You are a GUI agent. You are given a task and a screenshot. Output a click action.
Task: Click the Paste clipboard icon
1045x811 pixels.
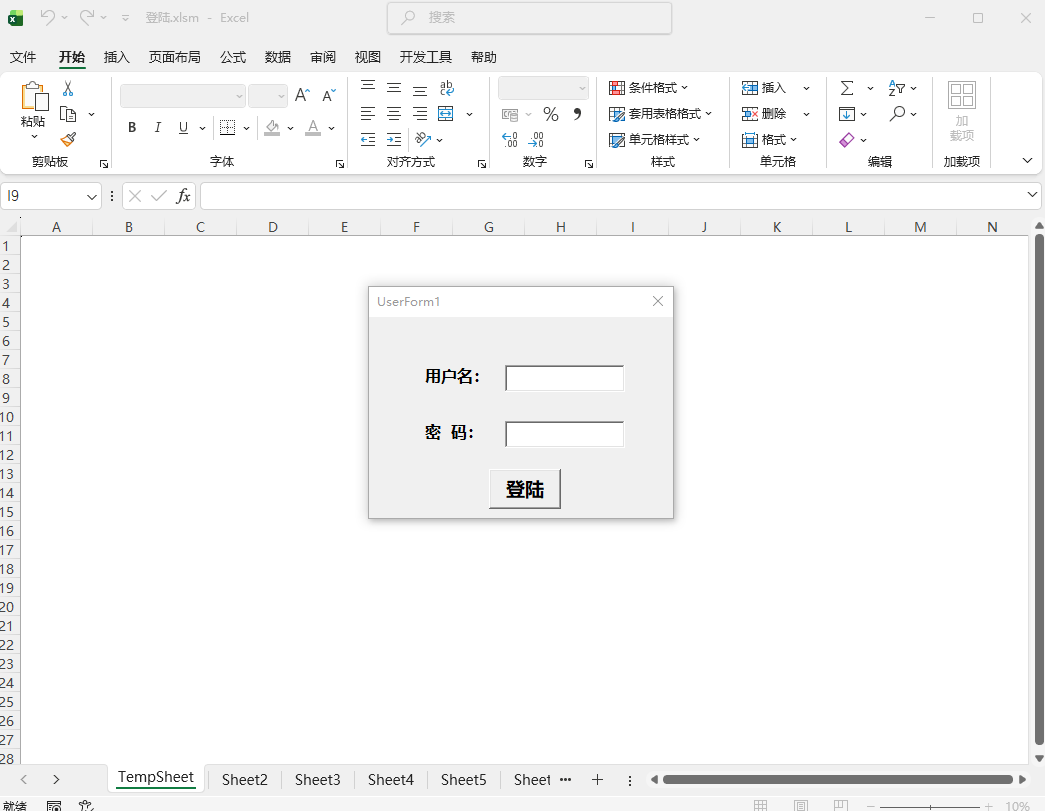(x=33, y=98)
